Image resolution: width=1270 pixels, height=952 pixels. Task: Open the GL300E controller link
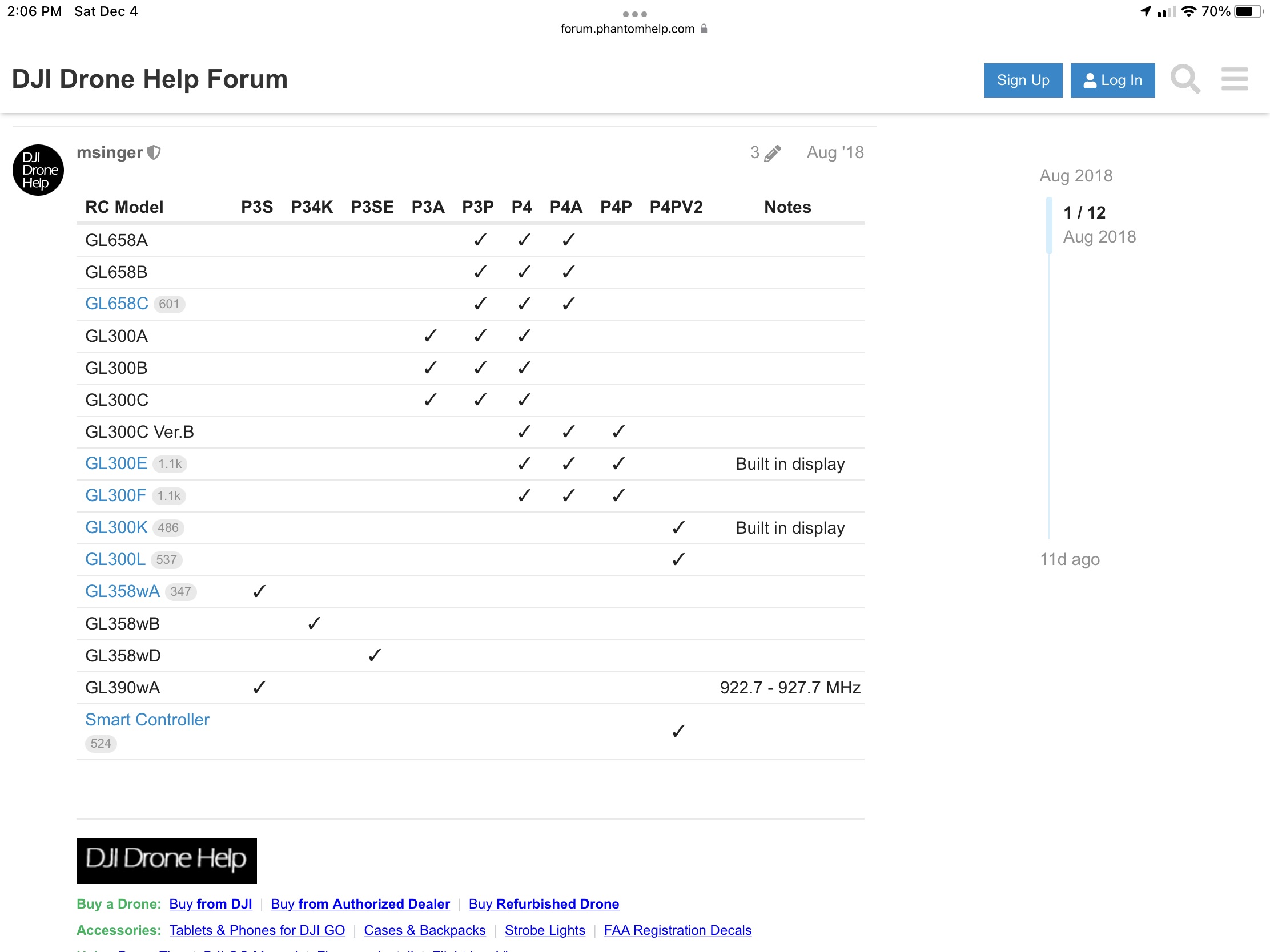pyautogui.click(x=116, y=463)
